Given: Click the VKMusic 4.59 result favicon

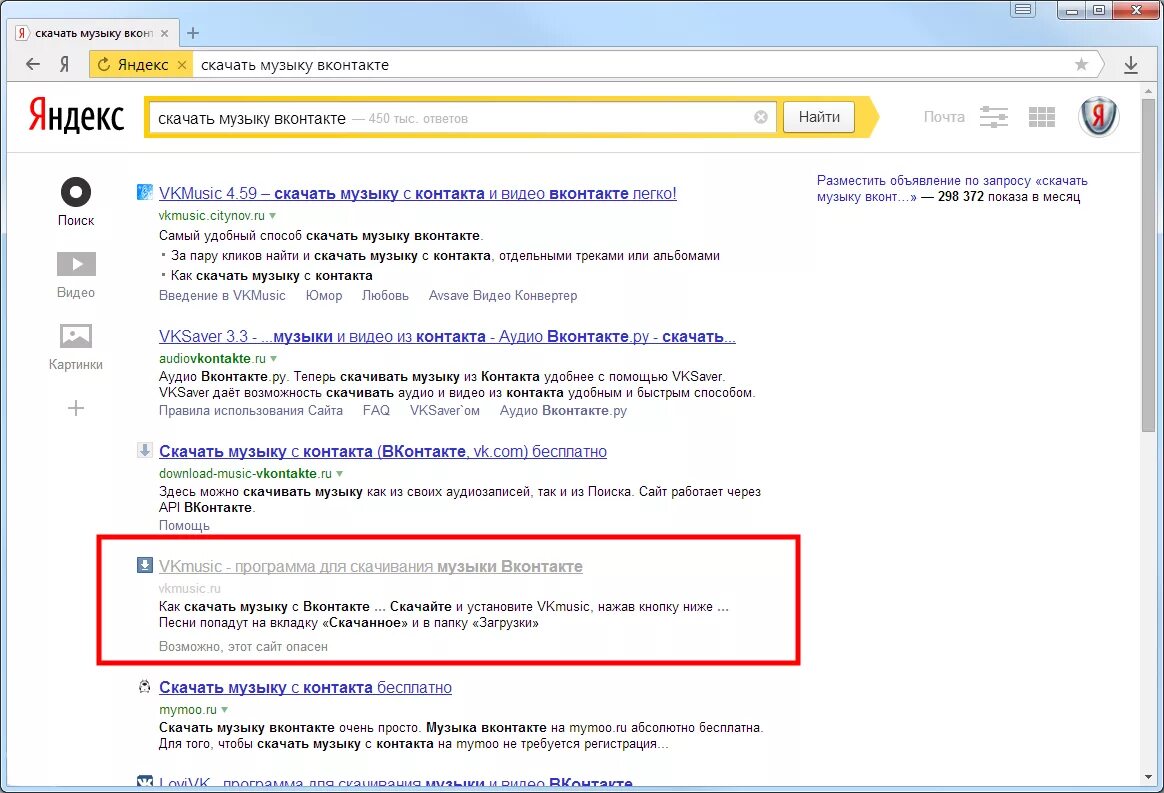Looking at the screenshot, I should (x=145, y=192).
